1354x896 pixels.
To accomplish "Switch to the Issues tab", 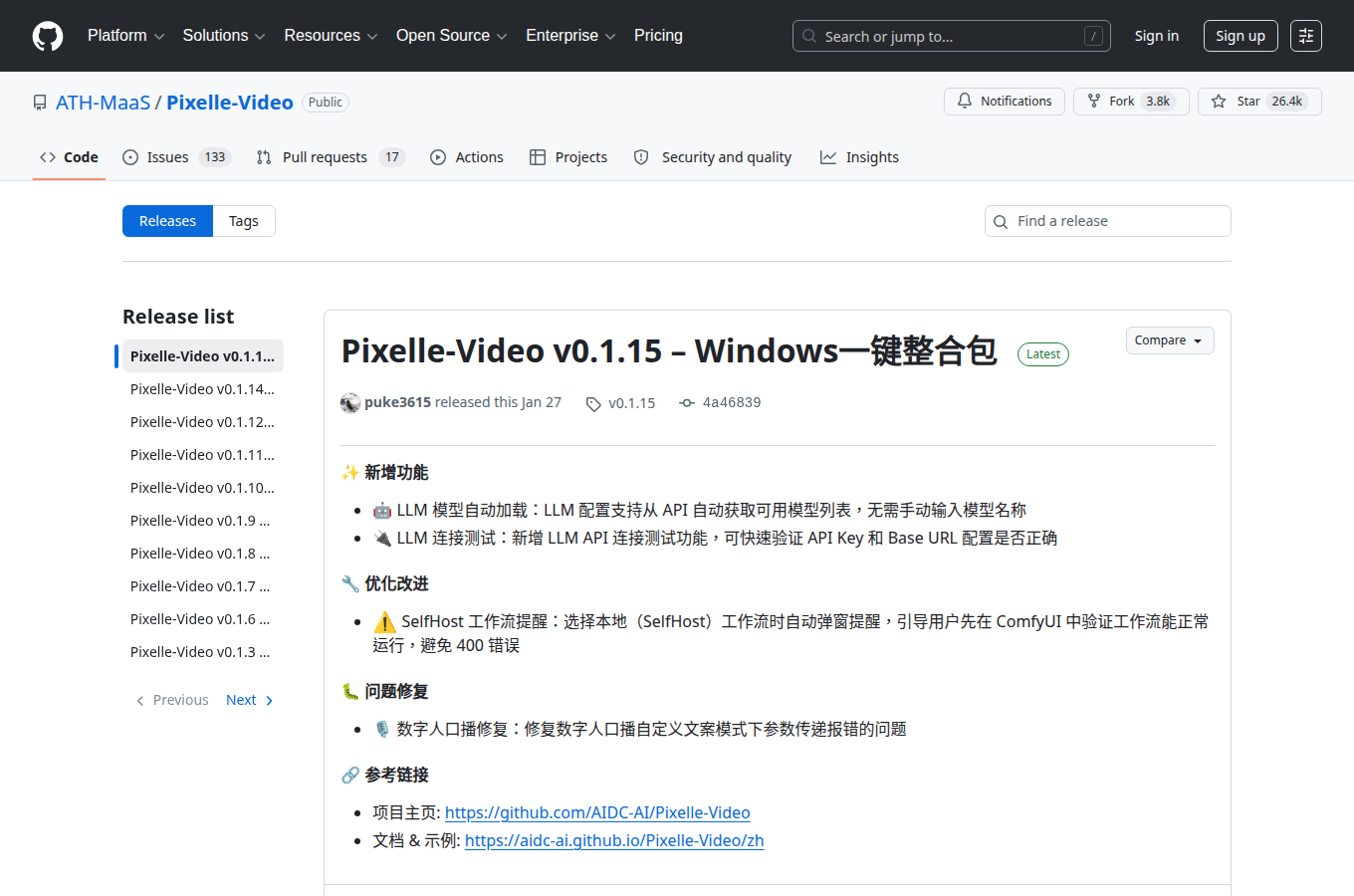I will pyautogui.click(x=176, y=157).
